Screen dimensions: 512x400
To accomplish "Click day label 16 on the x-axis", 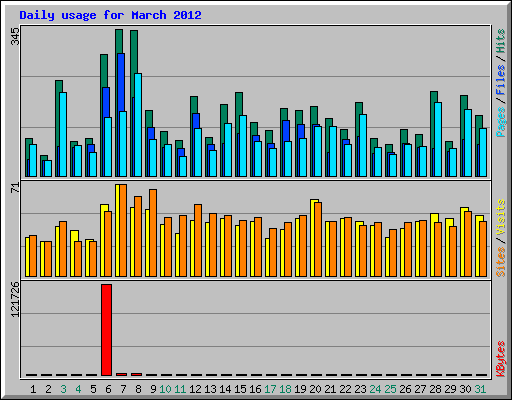I will (255, 389).
